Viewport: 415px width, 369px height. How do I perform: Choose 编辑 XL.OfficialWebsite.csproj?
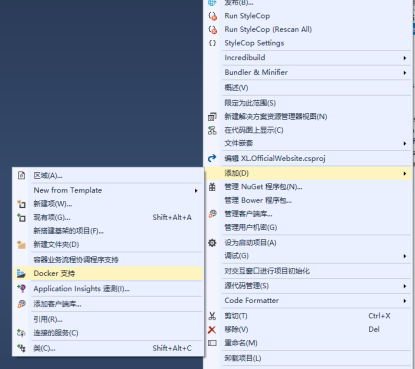pos(275,158)
